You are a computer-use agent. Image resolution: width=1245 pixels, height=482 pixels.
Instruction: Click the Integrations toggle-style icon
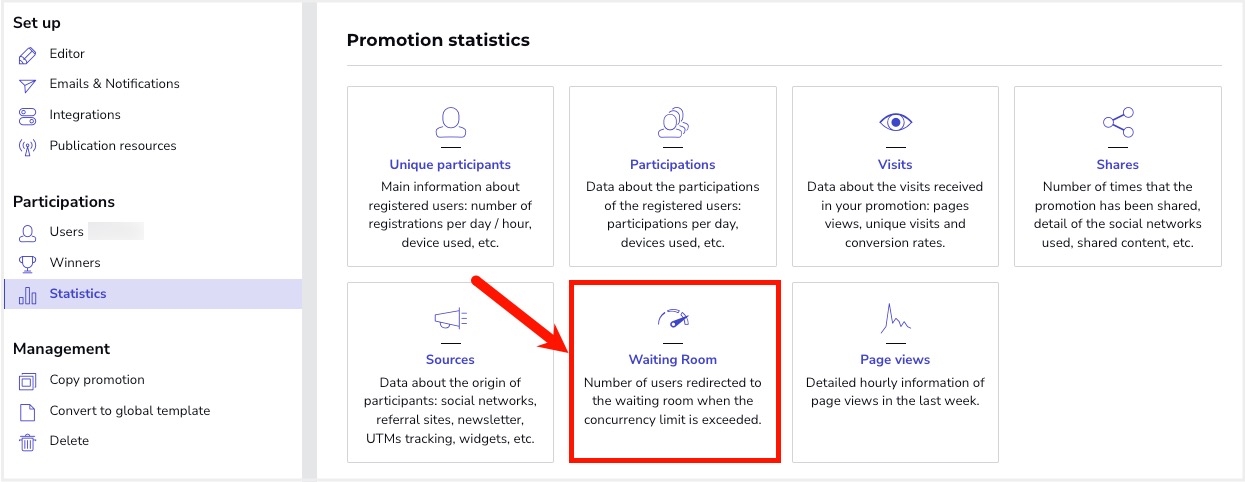(x=28, y=115)
